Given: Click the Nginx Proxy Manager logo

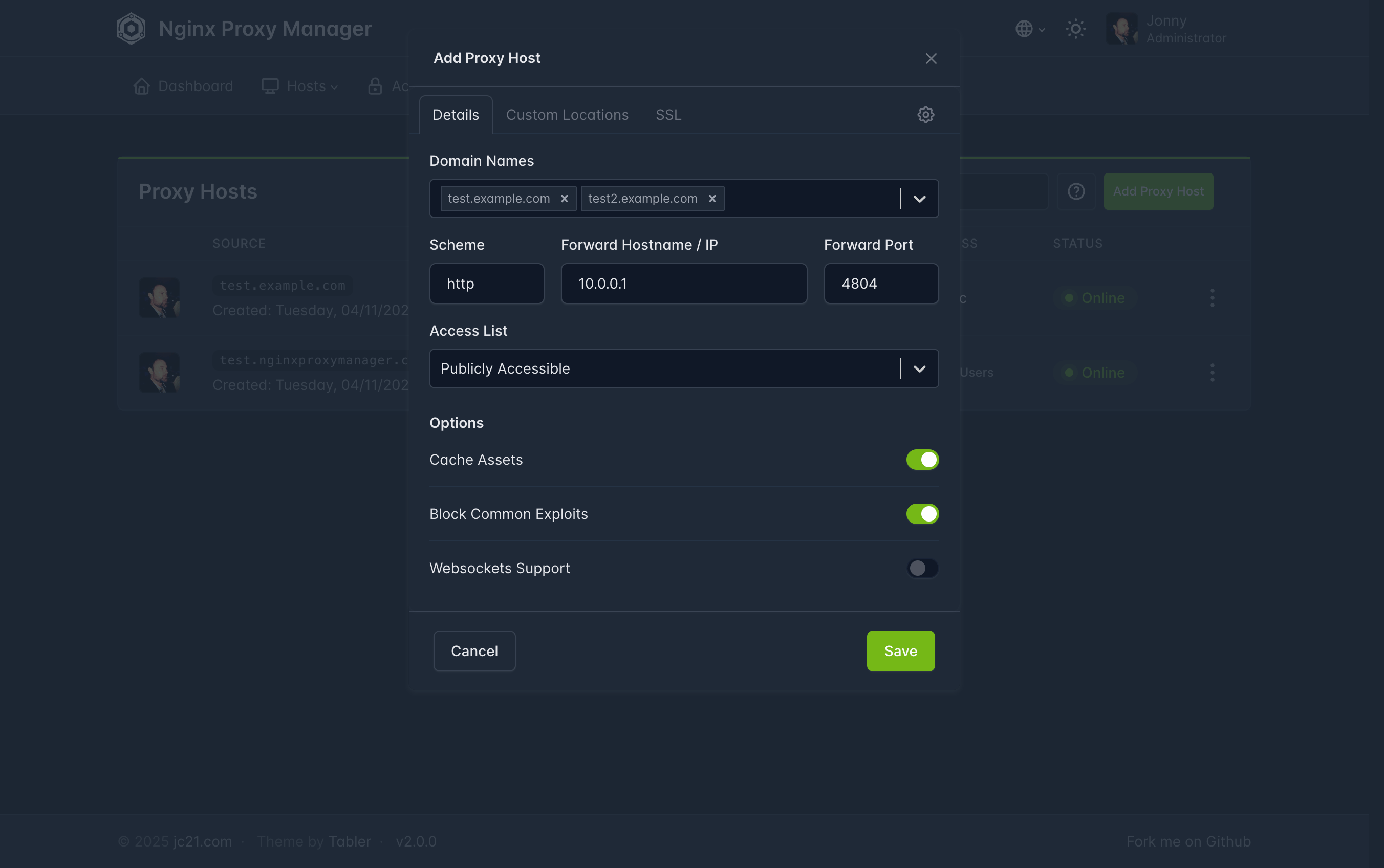Looking at the screenshot, I should click(x=132, y=29).
